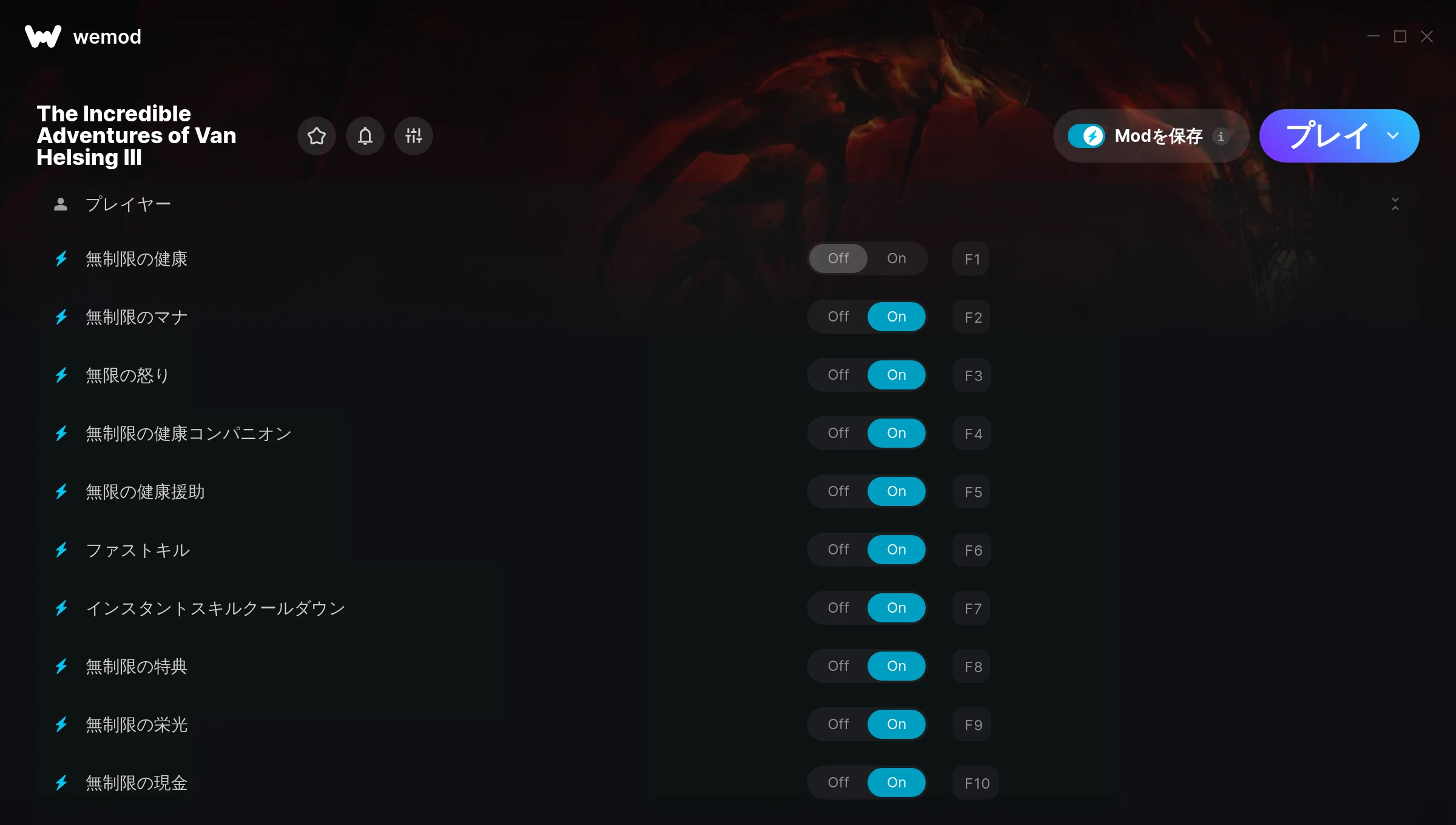Turn Off the 無限の怒り cheat

(838, 375)
